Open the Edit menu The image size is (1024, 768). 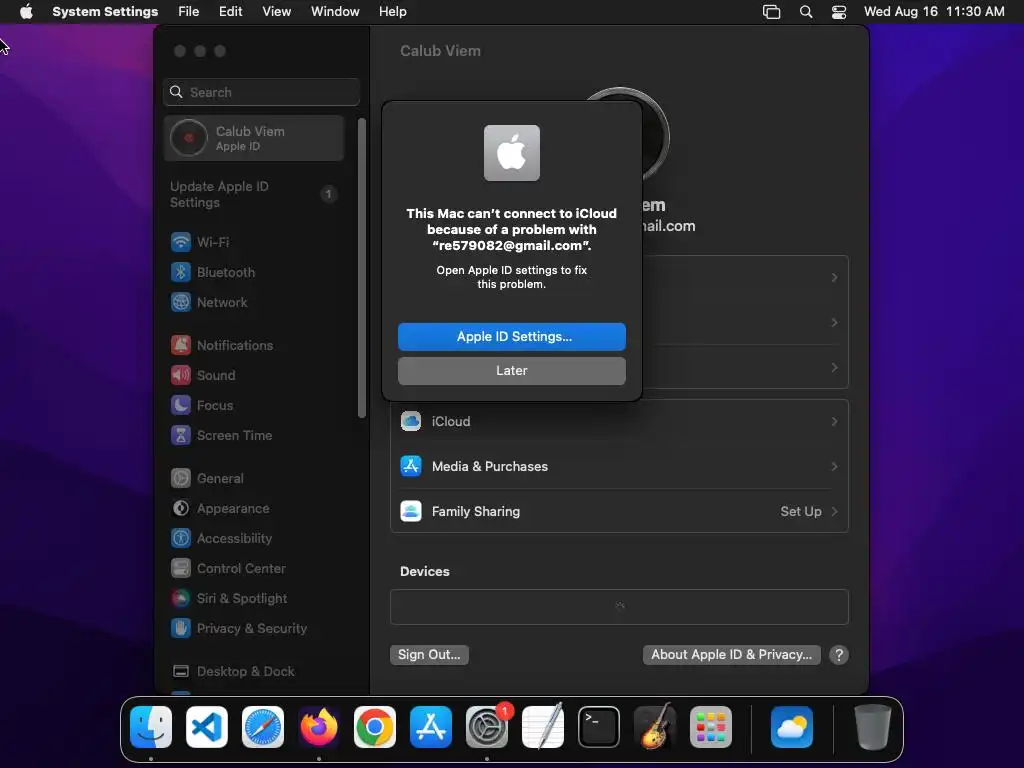[231, 12]
